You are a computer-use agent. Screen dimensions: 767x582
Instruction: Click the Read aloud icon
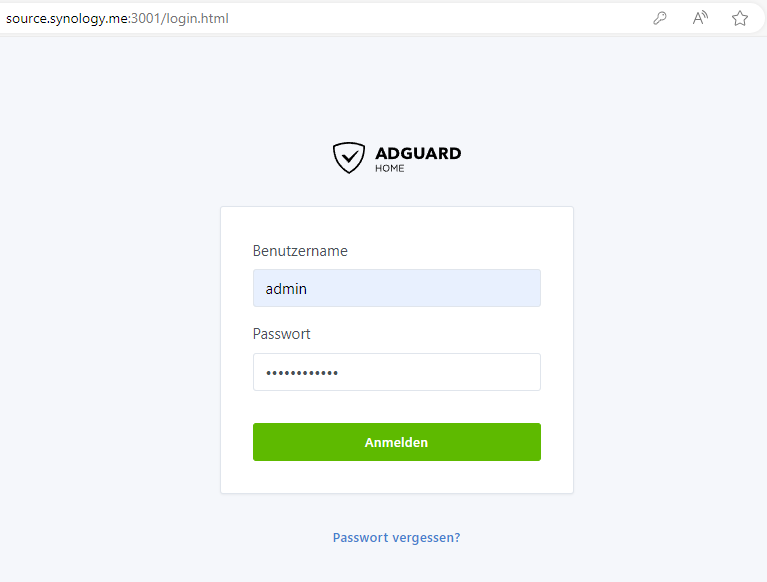point(700,18)
